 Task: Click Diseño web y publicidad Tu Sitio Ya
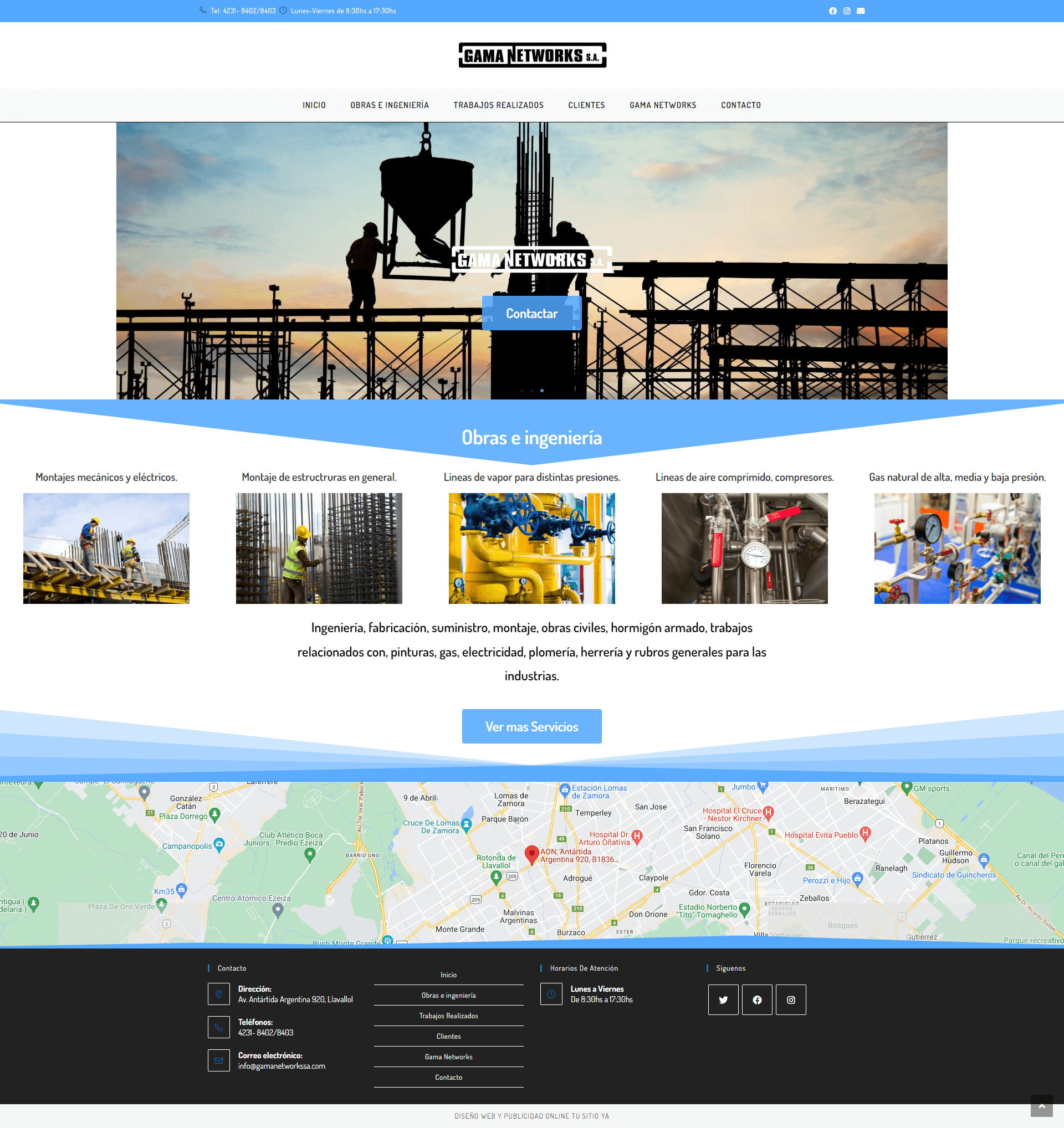(x=531, y=1115)
